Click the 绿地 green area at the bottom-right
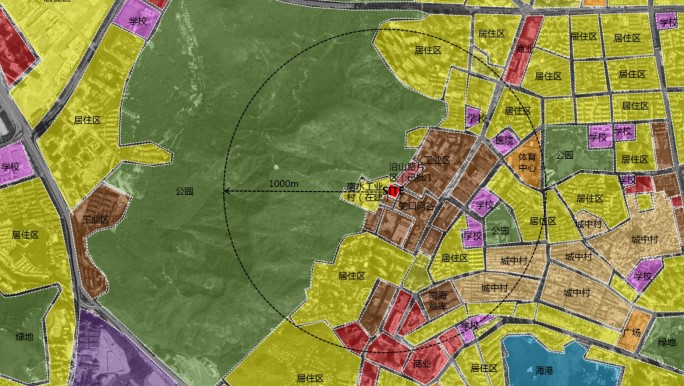This screenshot has width=684, height=386. 665,342
